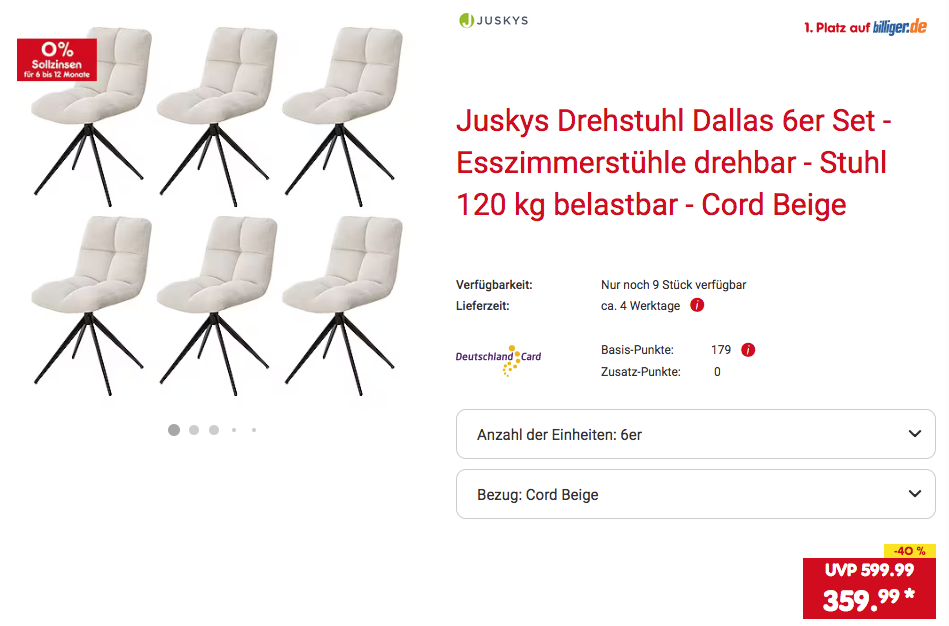Select the second image carousel dot

coord(194,430)
